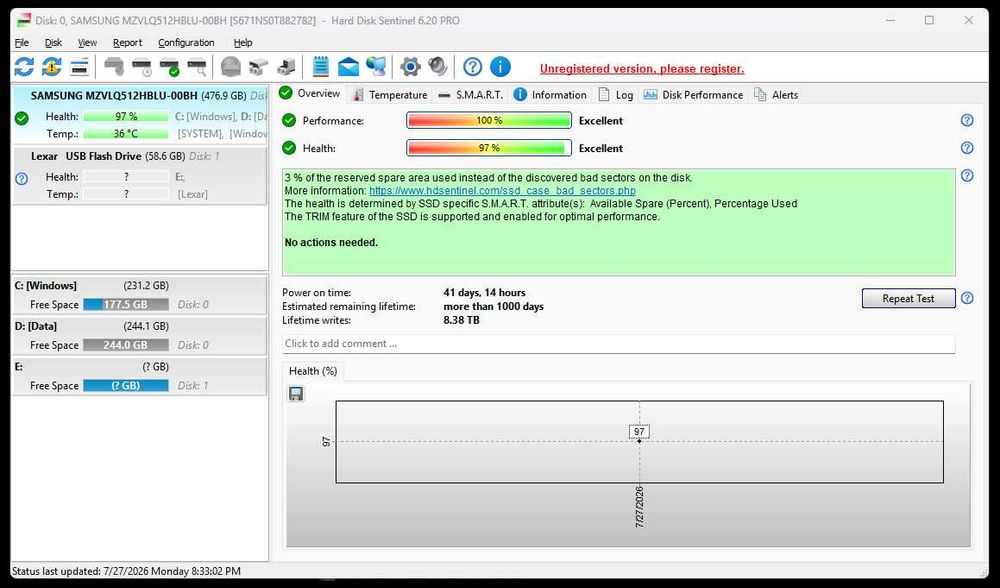The width and height of the screenshot is (1000, 588).
Task: Click the toolbar Help question mark icon
Action: click(x=473, y=66)
